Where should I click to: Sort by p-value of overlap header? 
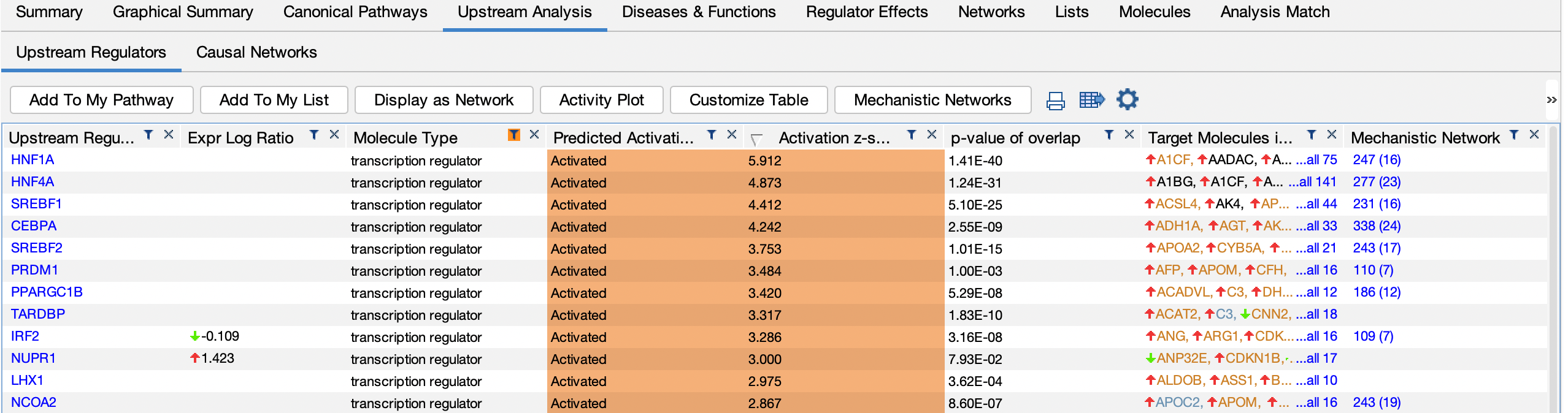[1015, 138]
